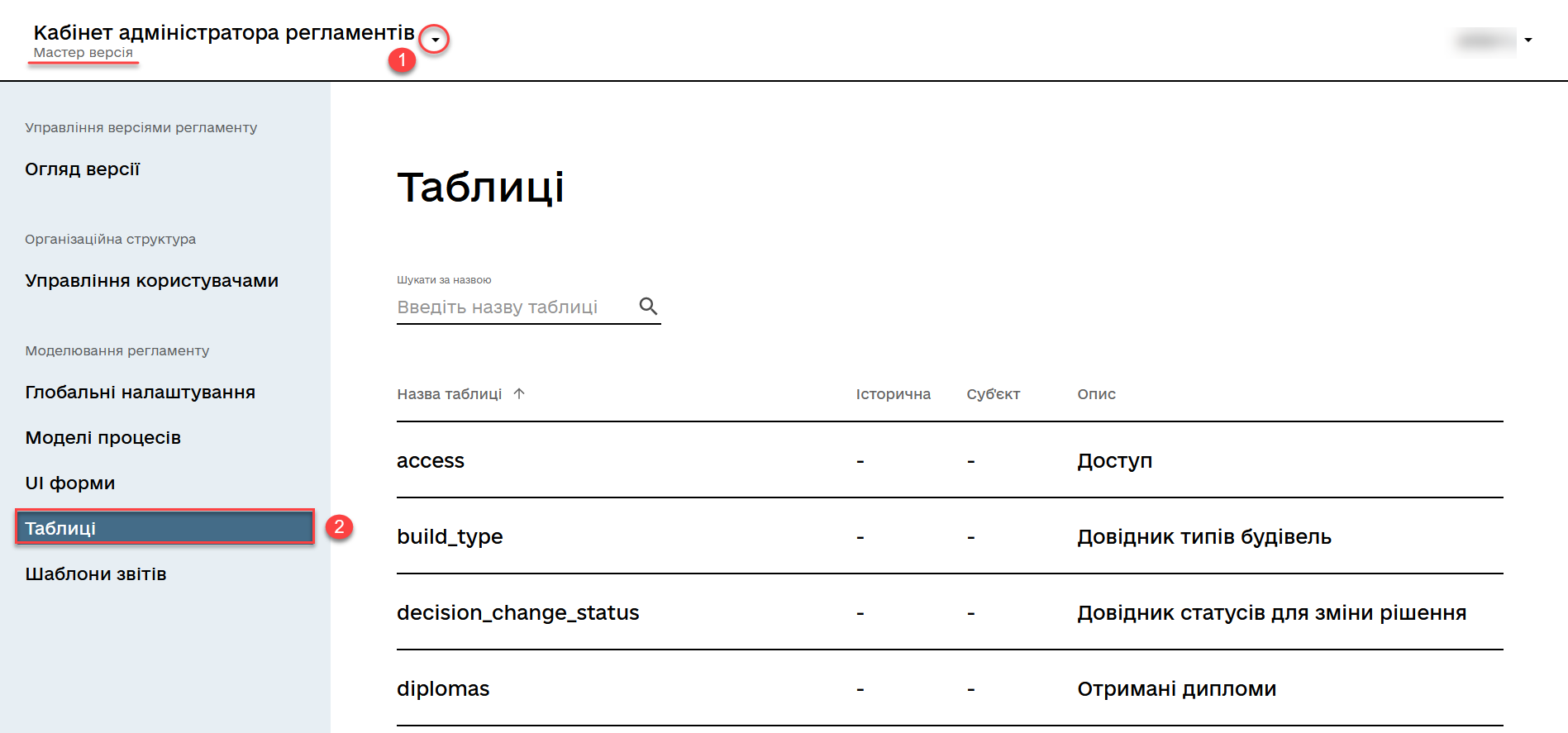
Task: Select Моделі процесів in sidebar
Action: 102,438
